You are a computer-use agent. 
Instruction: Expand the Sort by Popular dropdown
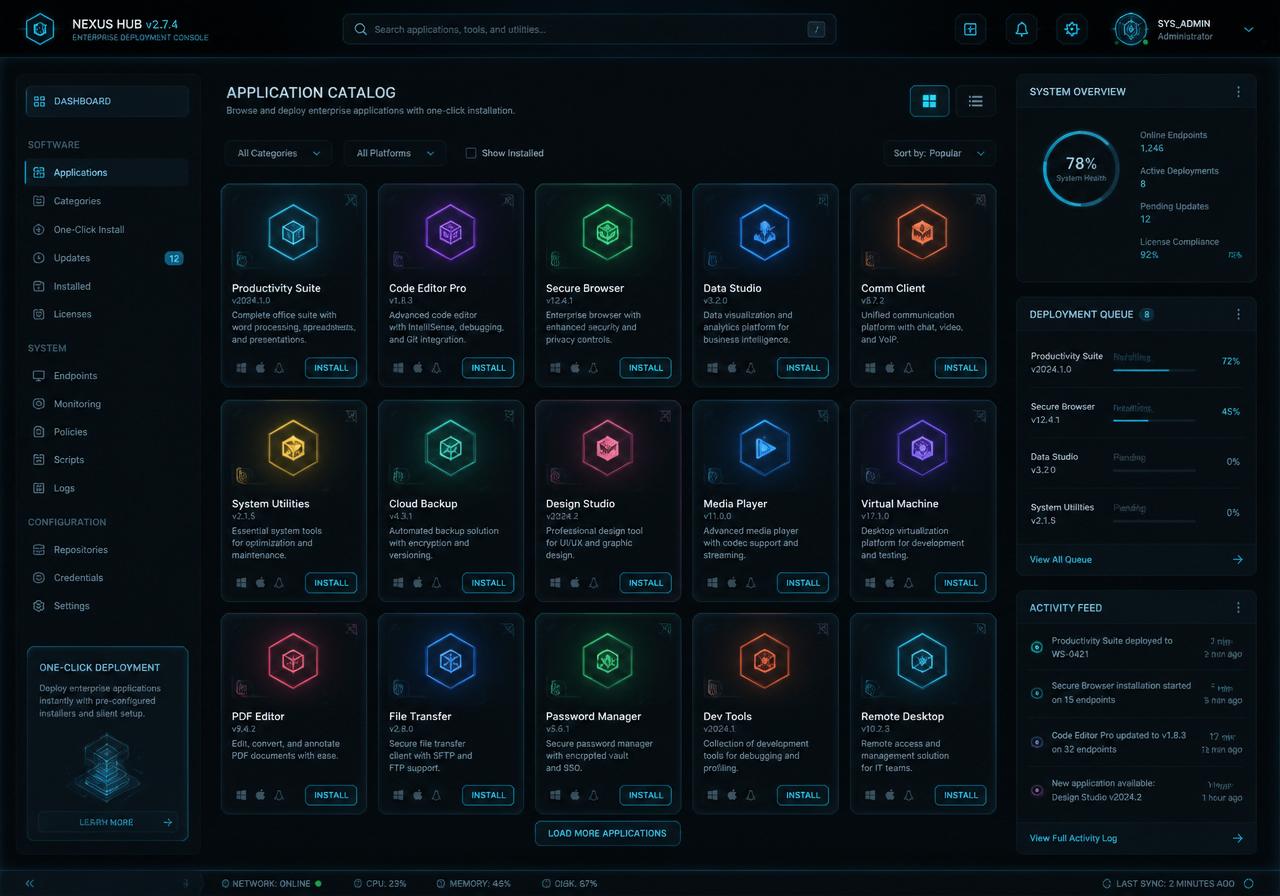coord(939,153)
